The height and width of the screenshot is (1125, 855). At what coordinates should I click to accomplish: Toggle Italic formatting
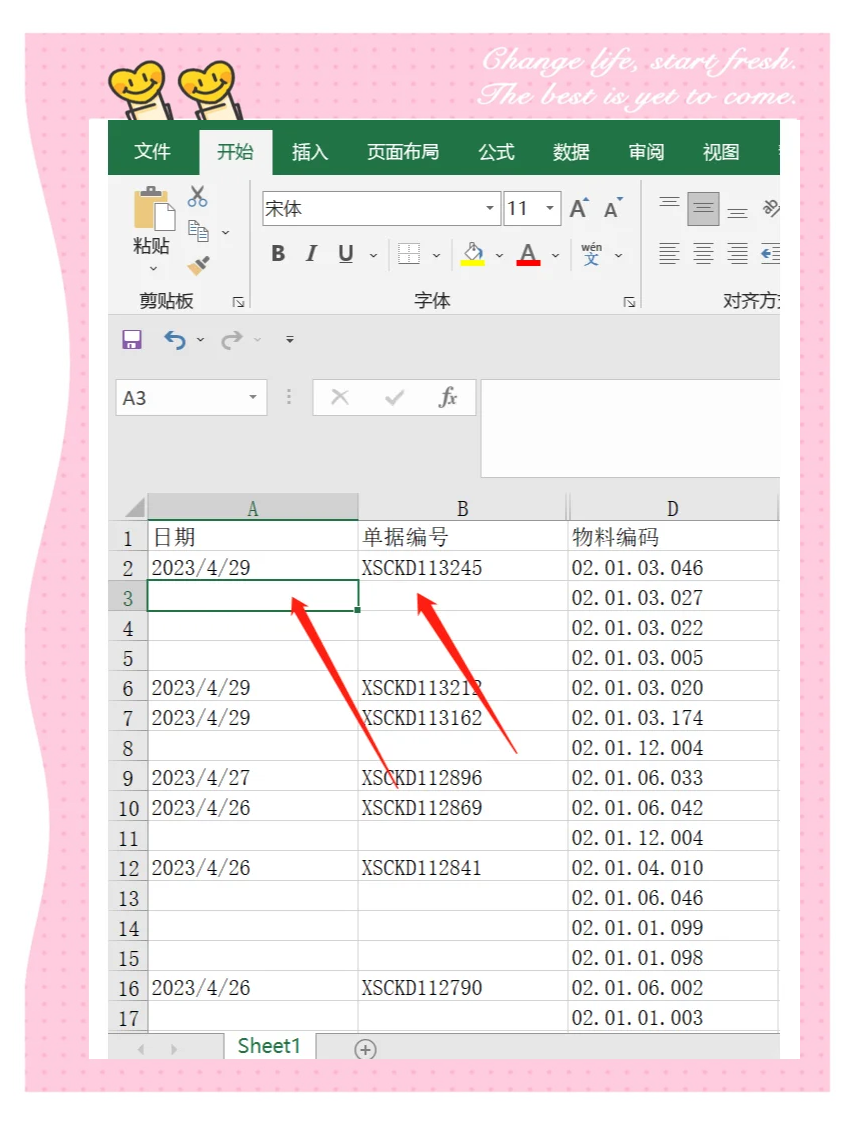click(310, 254)
